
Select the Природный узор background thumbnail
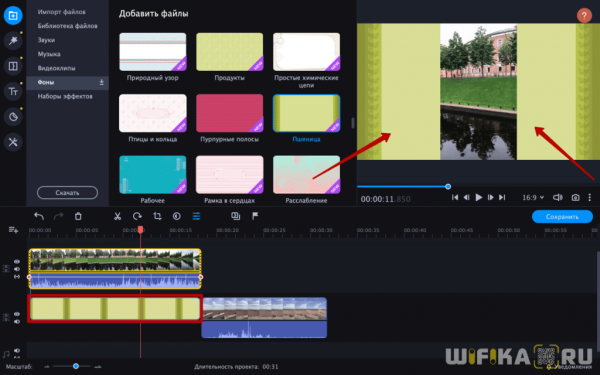(153, 52)
